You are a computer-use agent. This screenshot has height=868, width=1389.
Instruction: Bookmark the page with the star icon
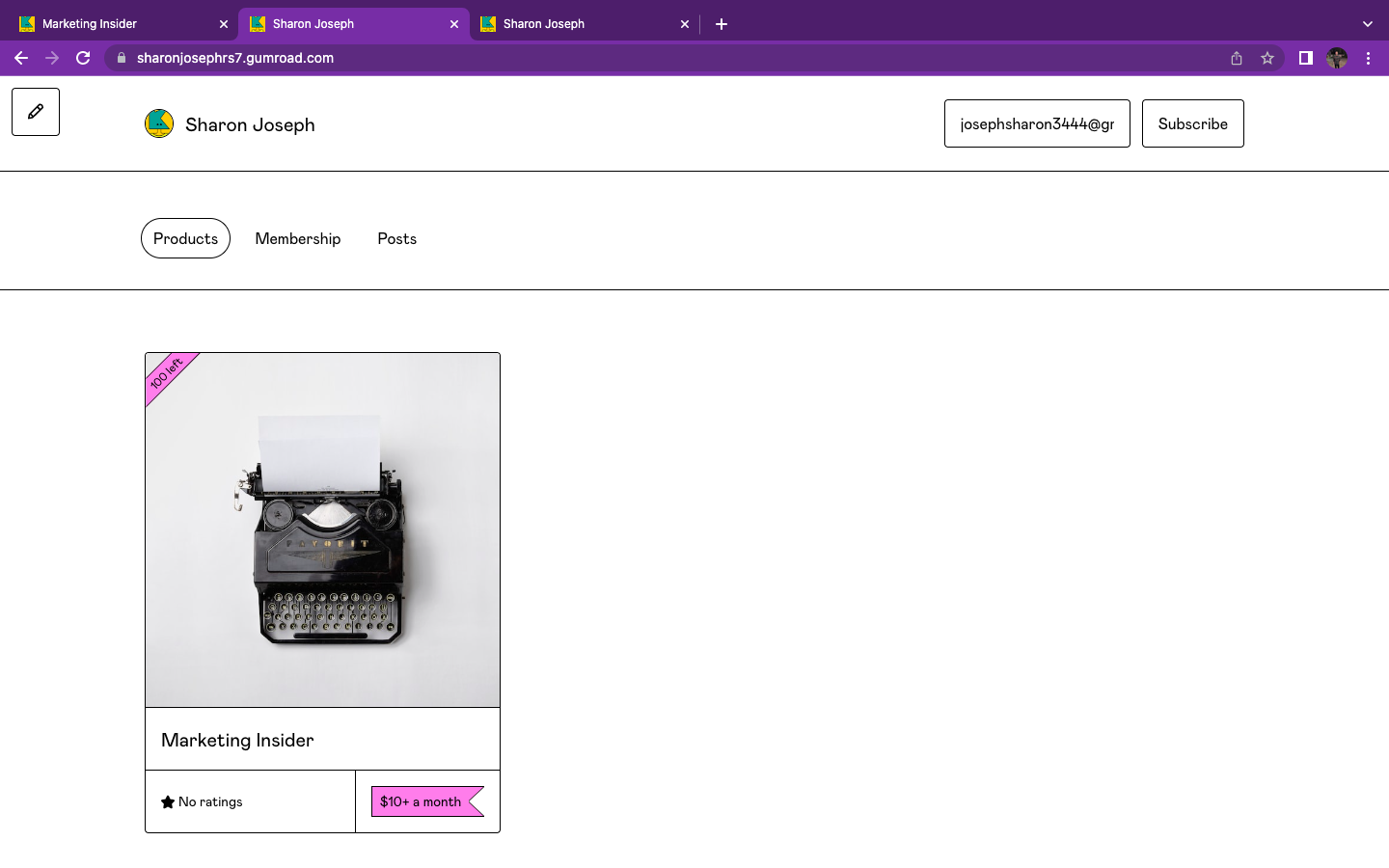pos(1267,58)
